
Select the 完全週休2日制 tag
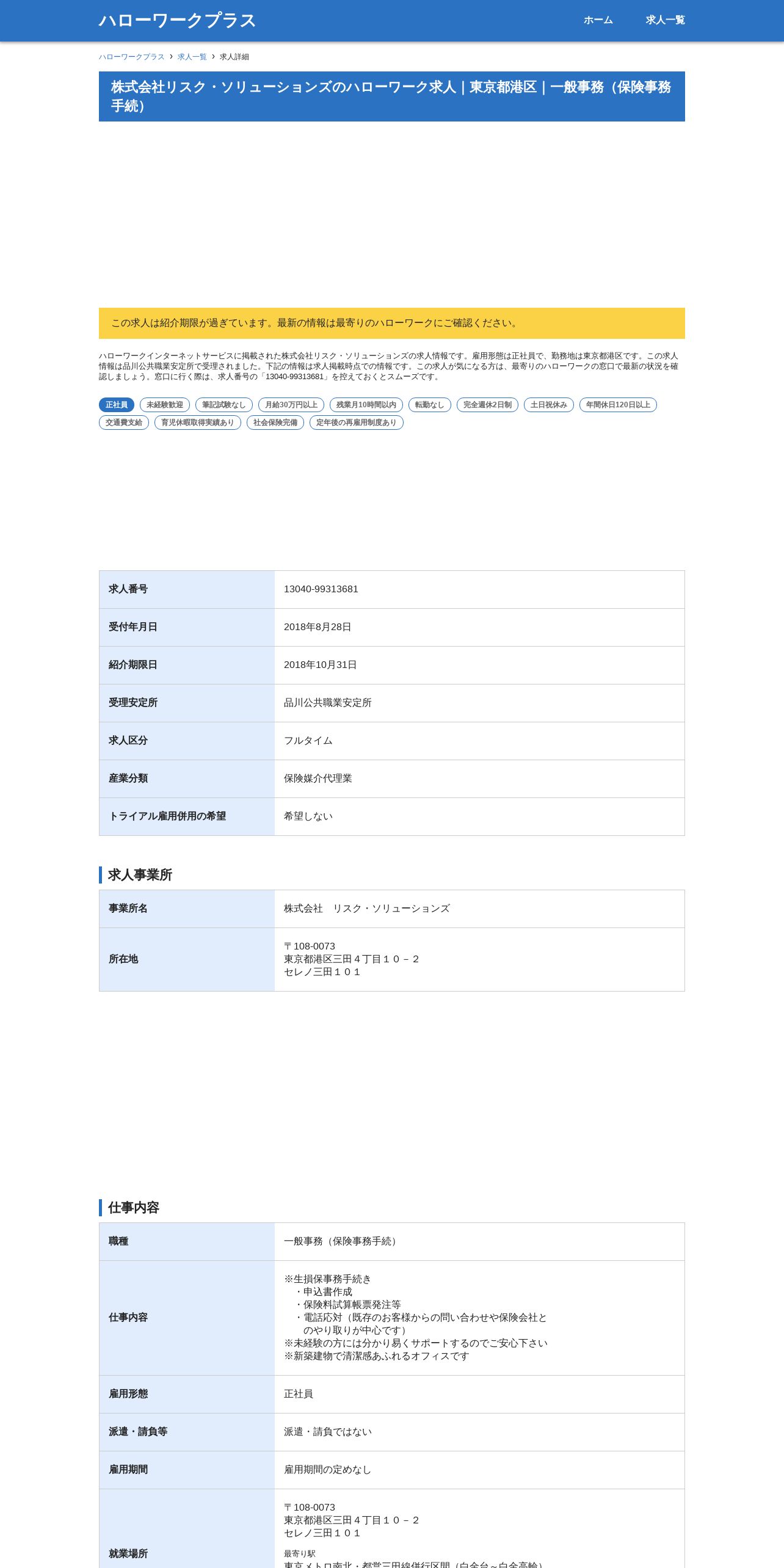[x=488, y=405]
